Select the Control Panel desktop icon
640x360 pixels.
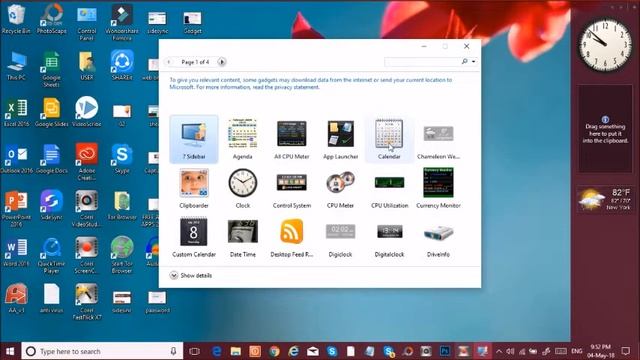tap(87, 23)
